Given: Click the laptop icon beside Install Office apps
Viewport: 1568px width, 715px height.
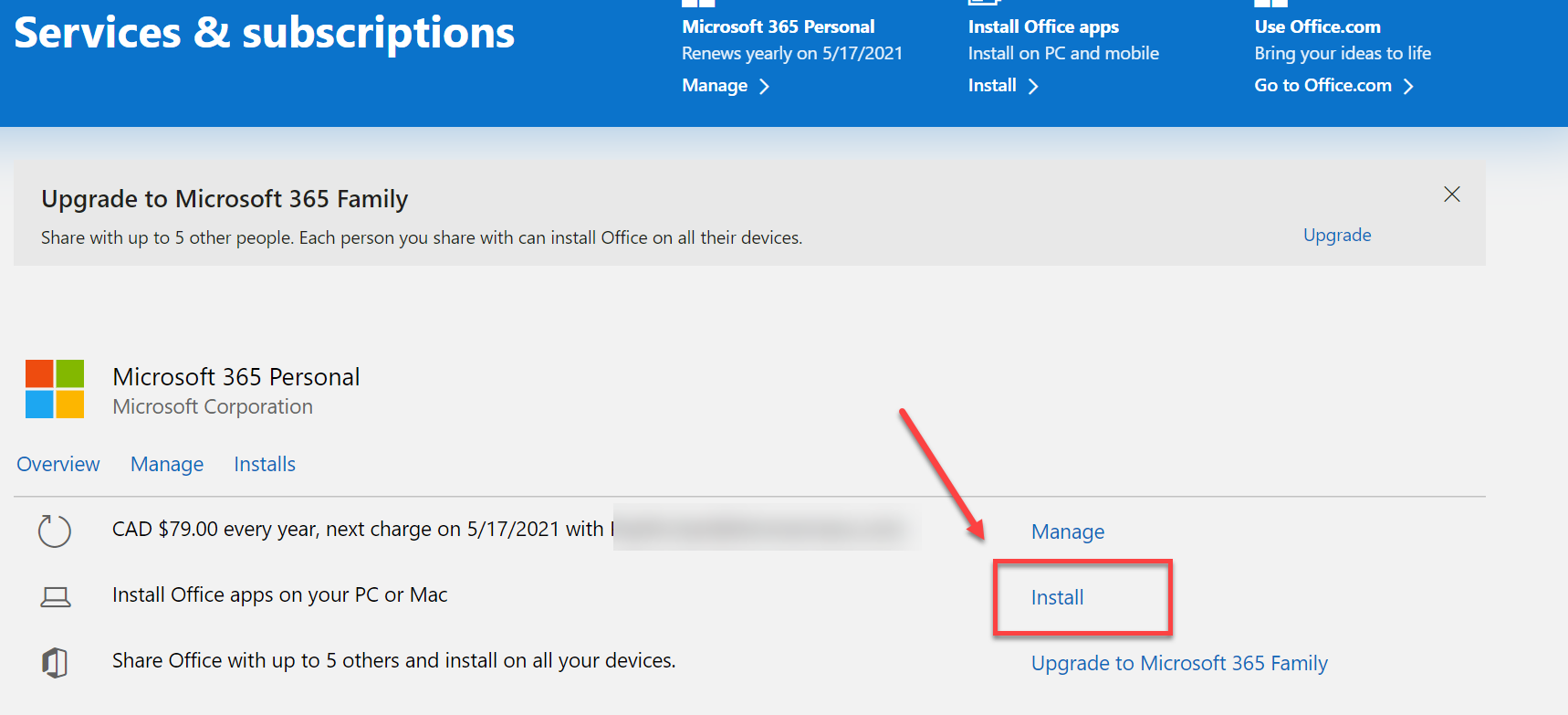Looking at the screenshot, I should click(56, 597).
